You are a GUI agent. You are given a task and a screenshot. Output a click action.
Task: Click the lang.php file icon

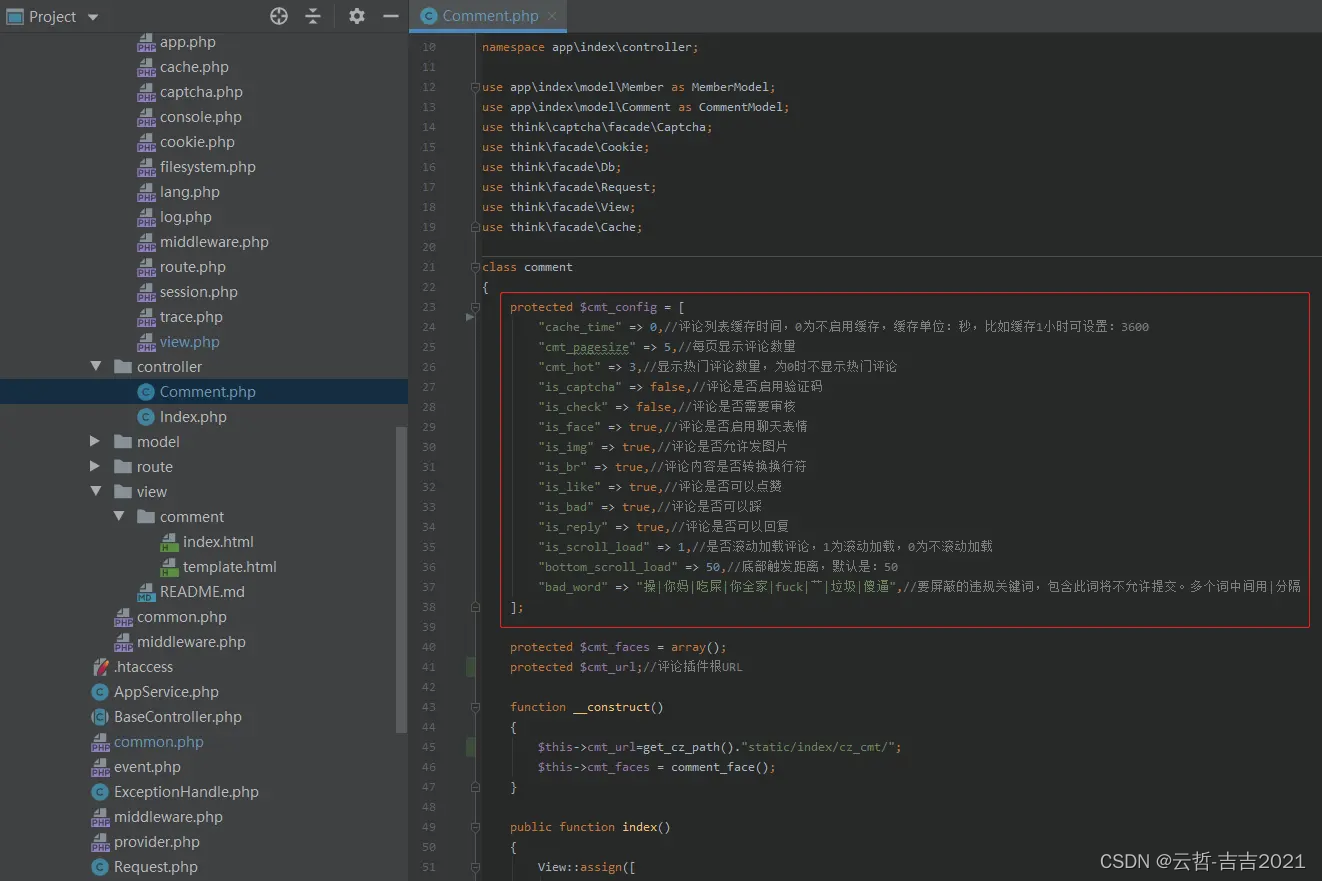146,193
